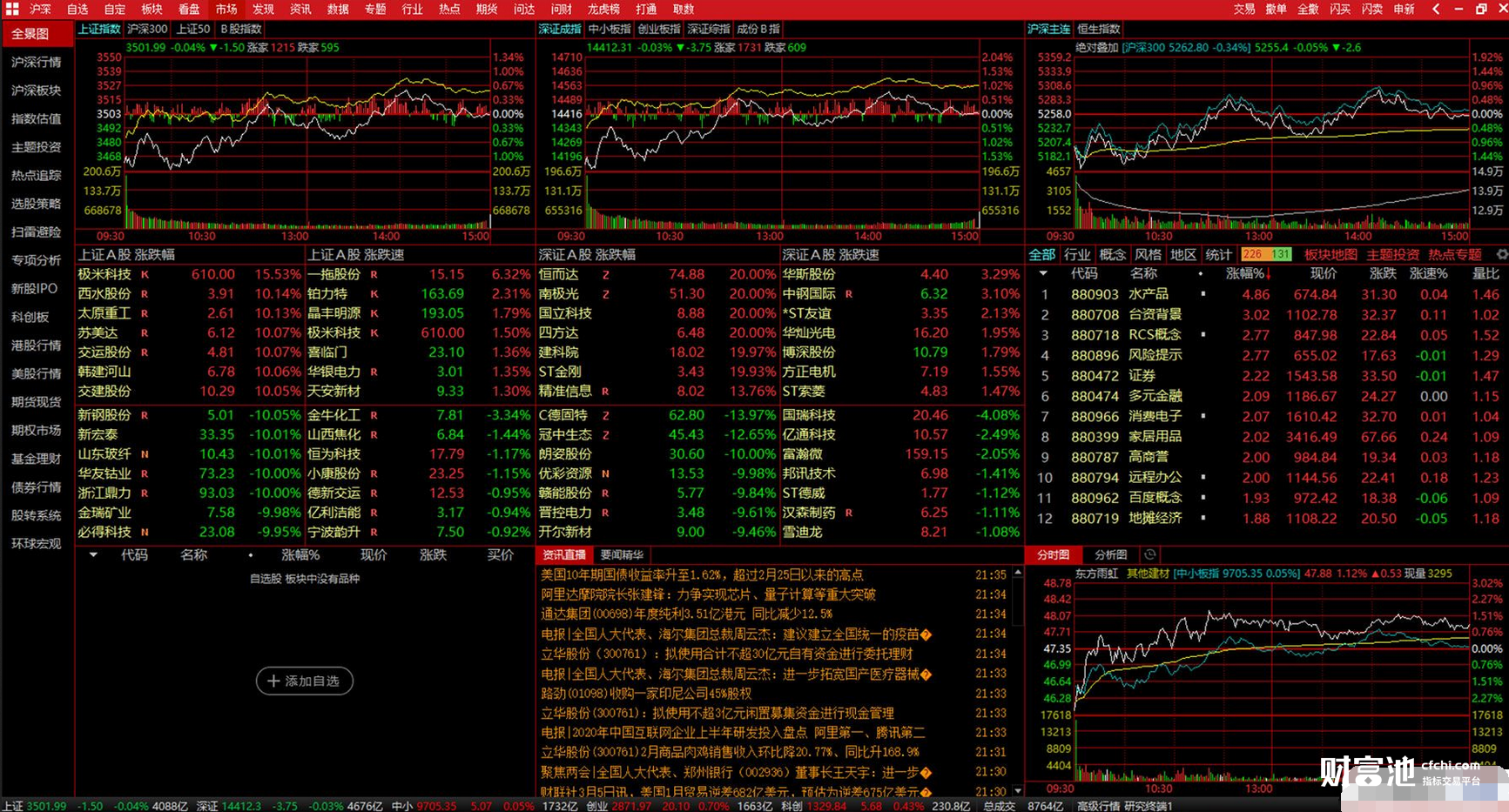Select the 证券 sector row

(1267, 376)
